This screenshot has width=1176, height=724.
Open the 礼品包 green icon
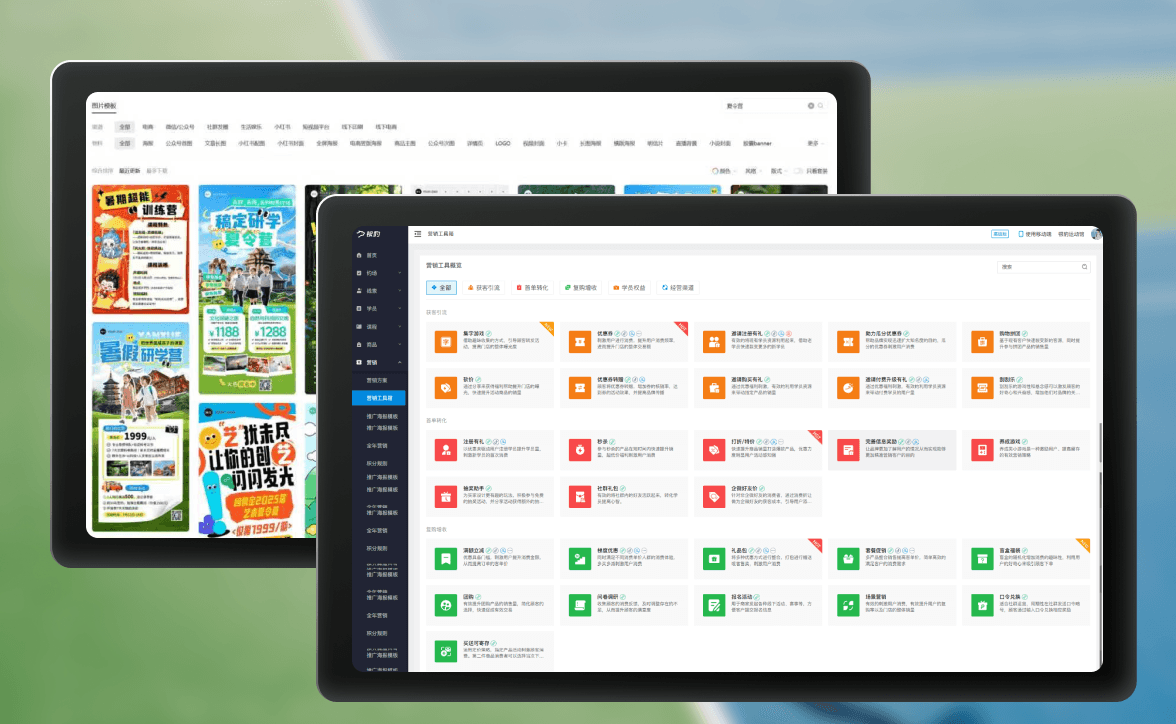713,559
